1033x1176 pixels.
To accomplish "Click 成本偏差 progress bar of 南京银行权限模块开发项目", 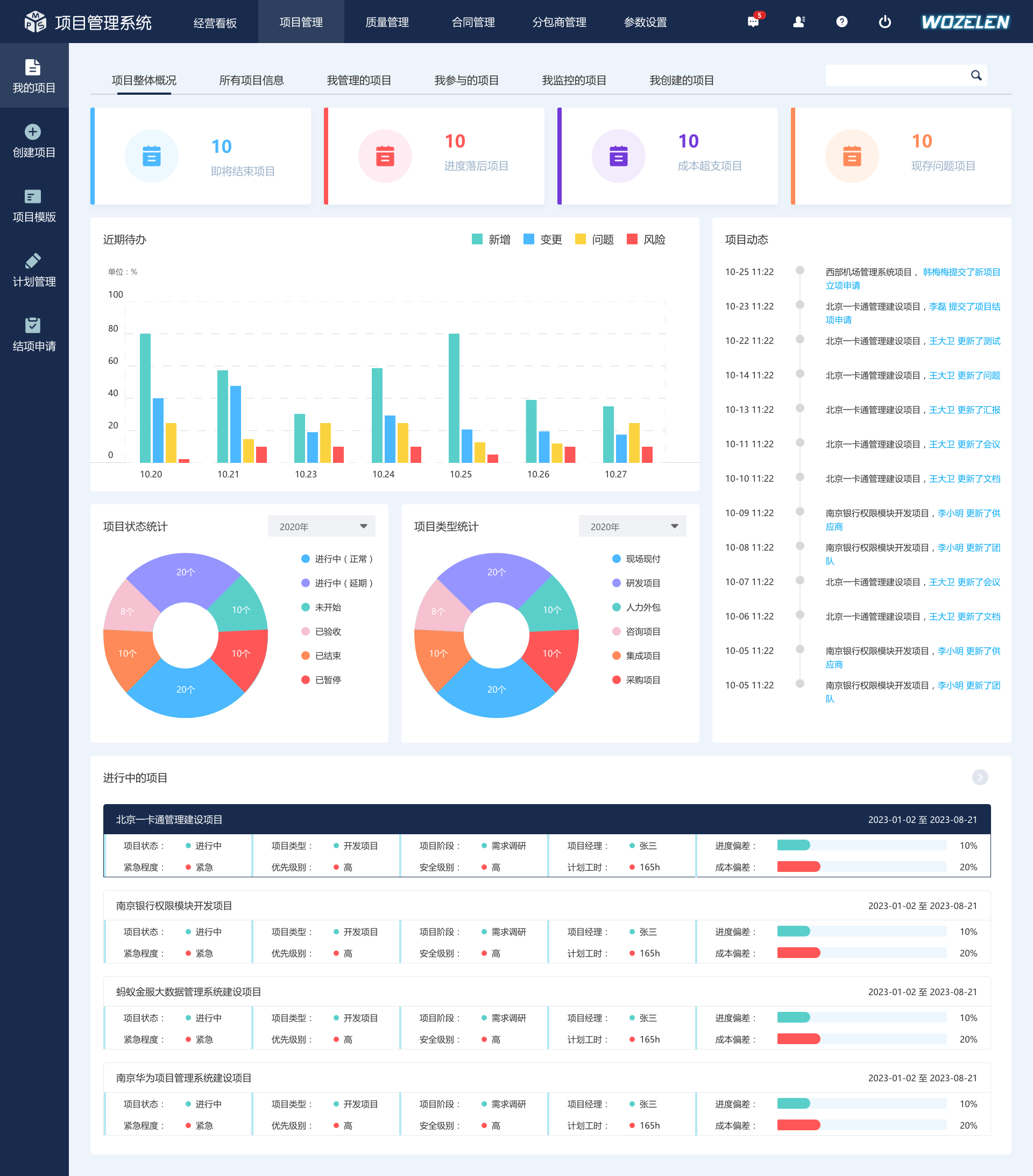I will [861, 953].
